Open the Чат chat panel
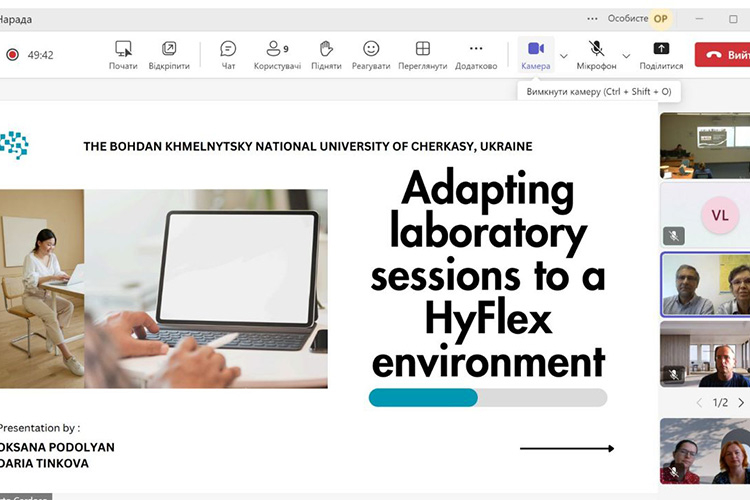The image size is (750, 500). (x=228, y=49)
